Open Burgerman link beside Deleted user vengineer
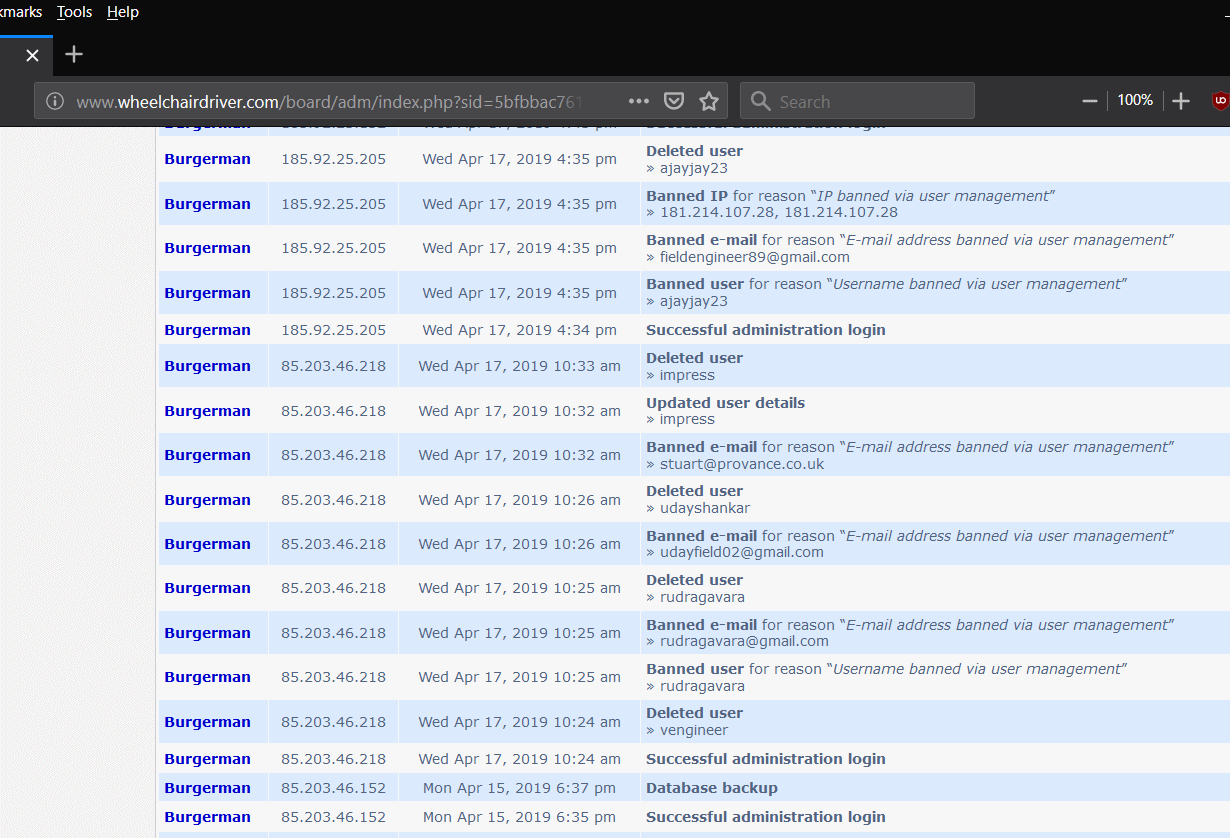 pos(207,722)
